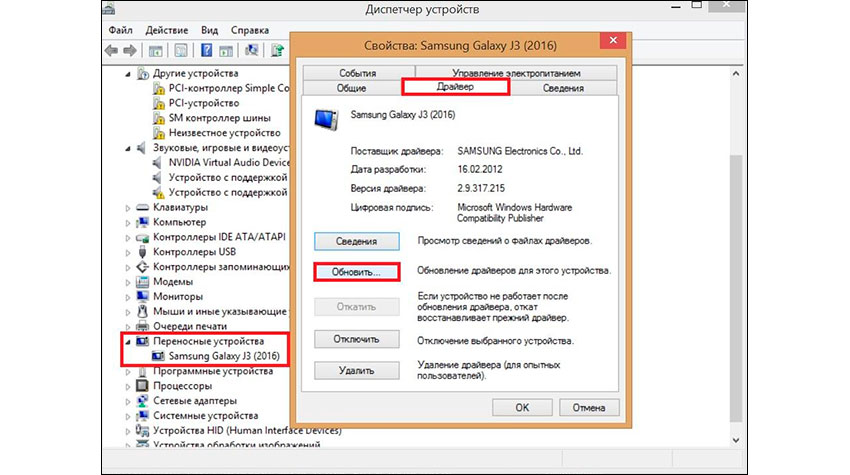Viewport: 850px width, 475px height.
Task: Open the Действие menu
Action: [168, 30]
